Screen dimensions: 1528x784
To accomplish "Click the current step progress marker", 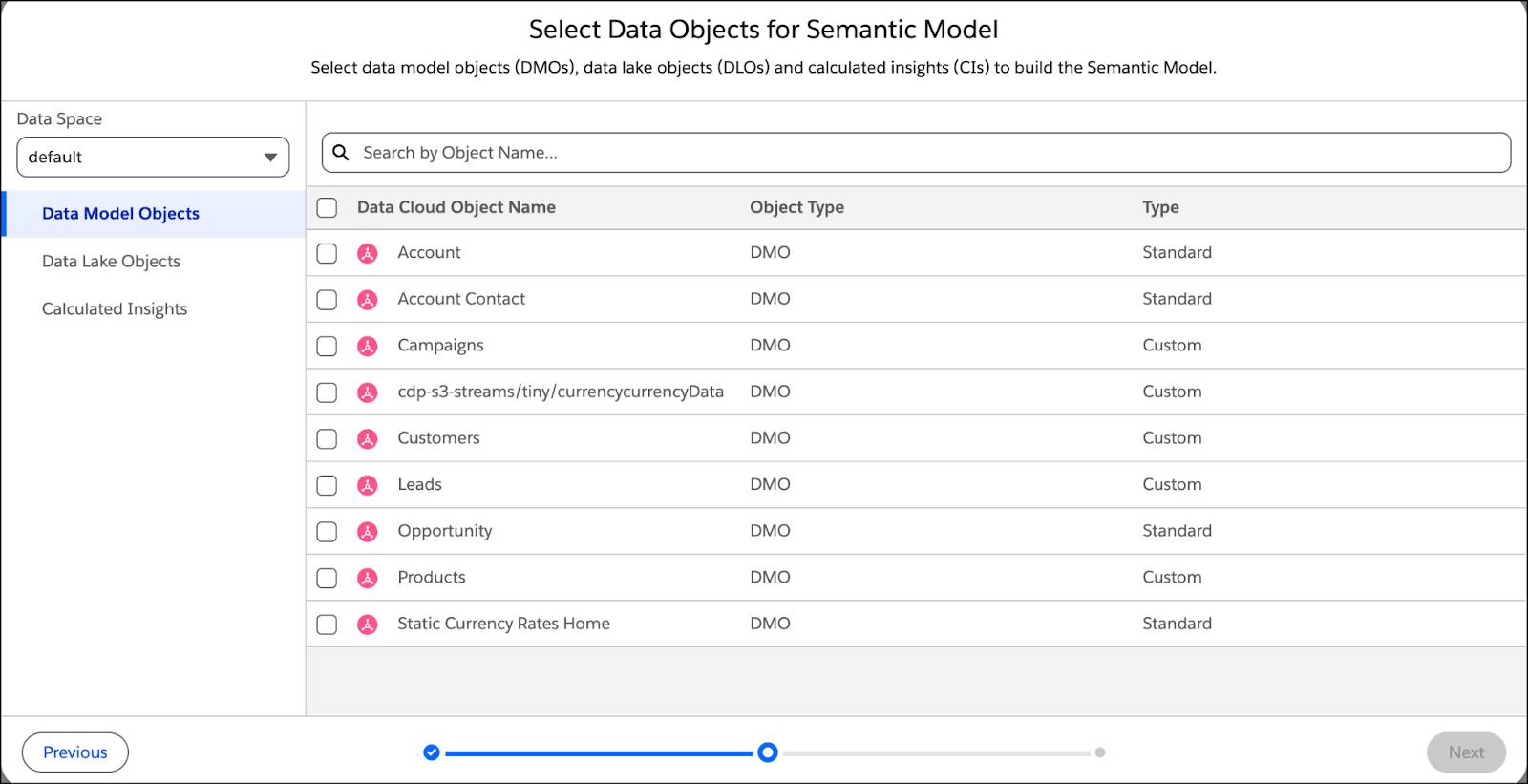I will (768, 752).
